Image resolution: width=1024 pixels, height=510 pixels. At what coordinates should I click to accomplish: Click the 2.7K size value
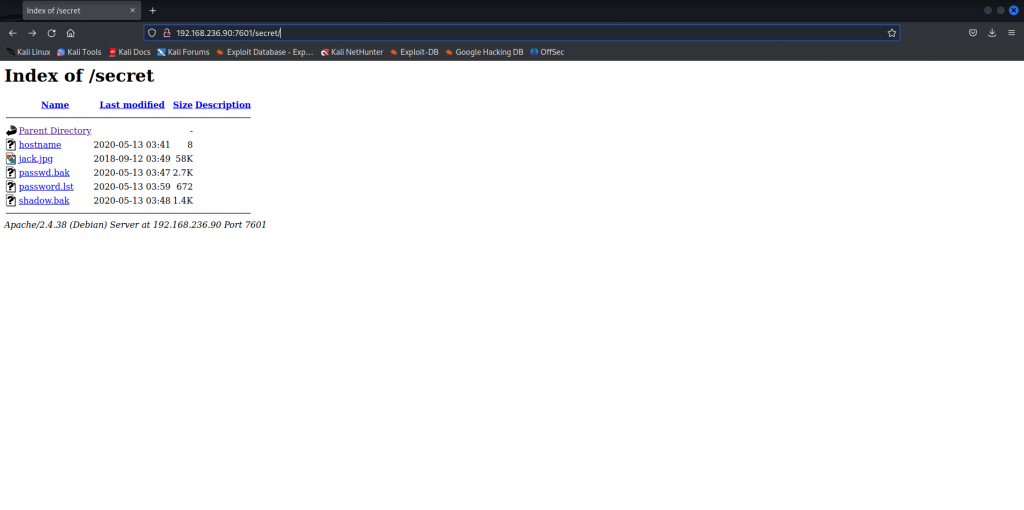(x=183, y=172)
